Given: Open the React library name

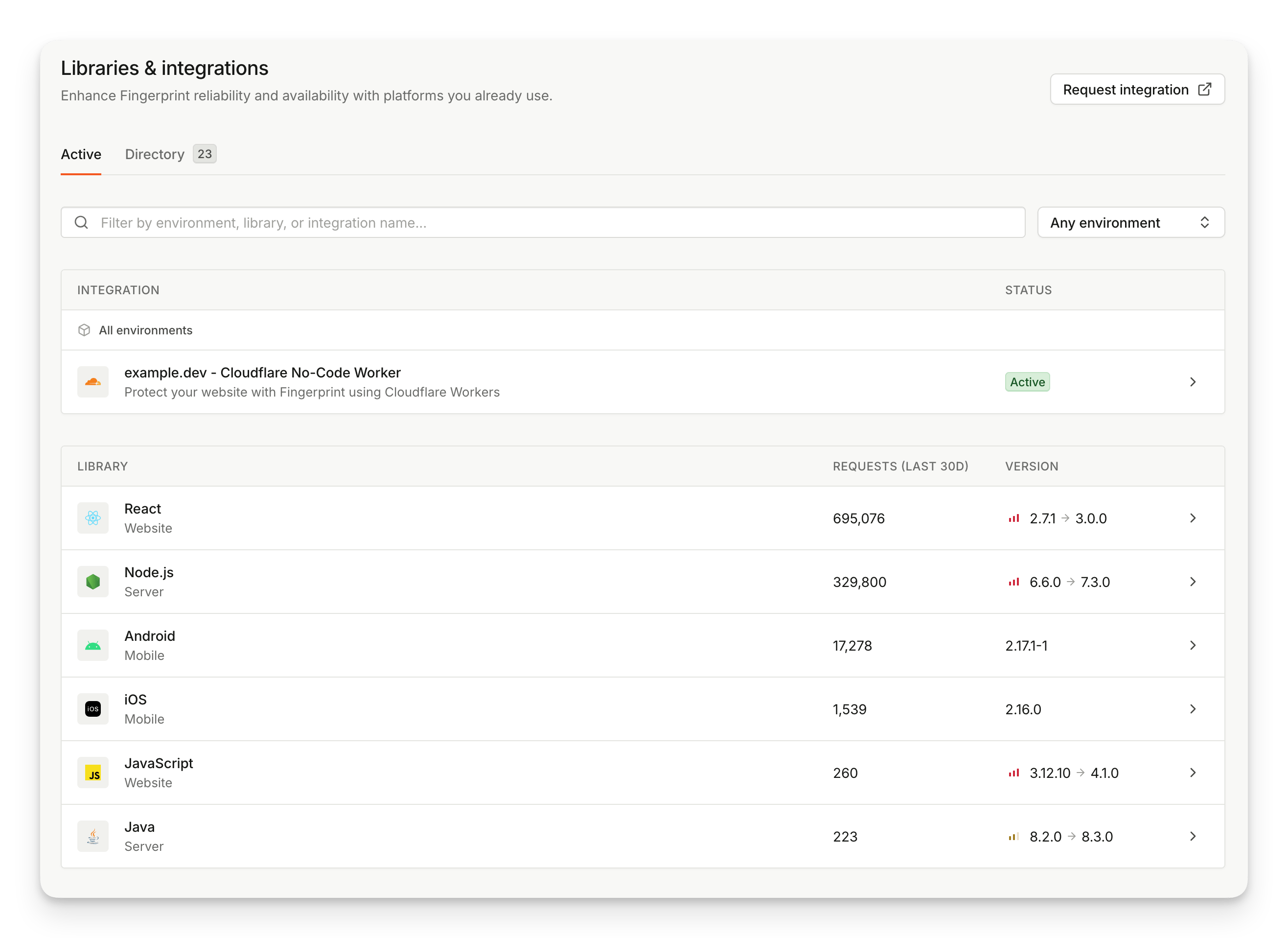Looking at the screenshot, I should 142,509.
